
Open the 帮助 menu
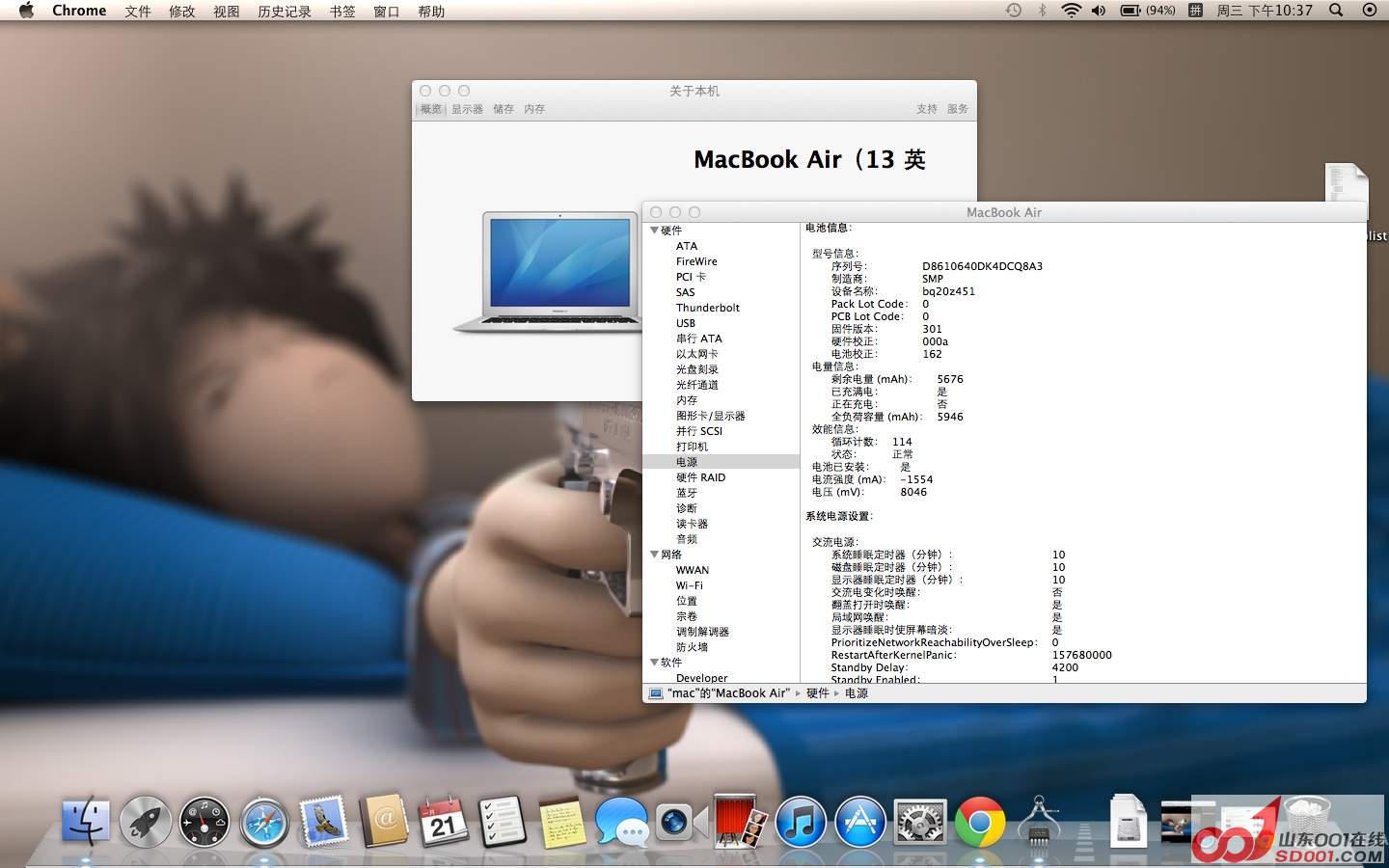point(431,11)
